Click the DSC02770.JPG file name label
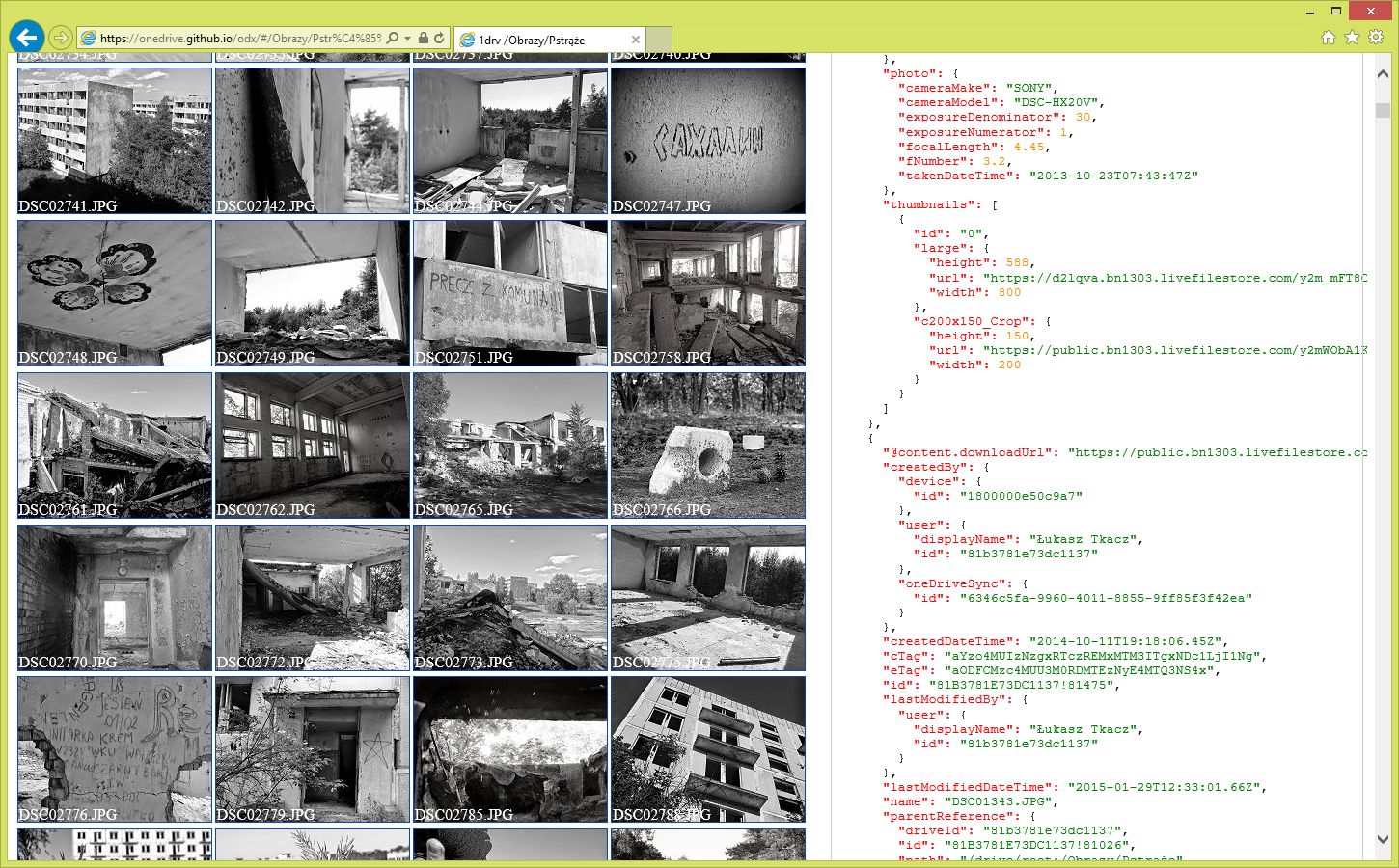The width and height of the screenshot is (1399, 868). tap(68, 663)
